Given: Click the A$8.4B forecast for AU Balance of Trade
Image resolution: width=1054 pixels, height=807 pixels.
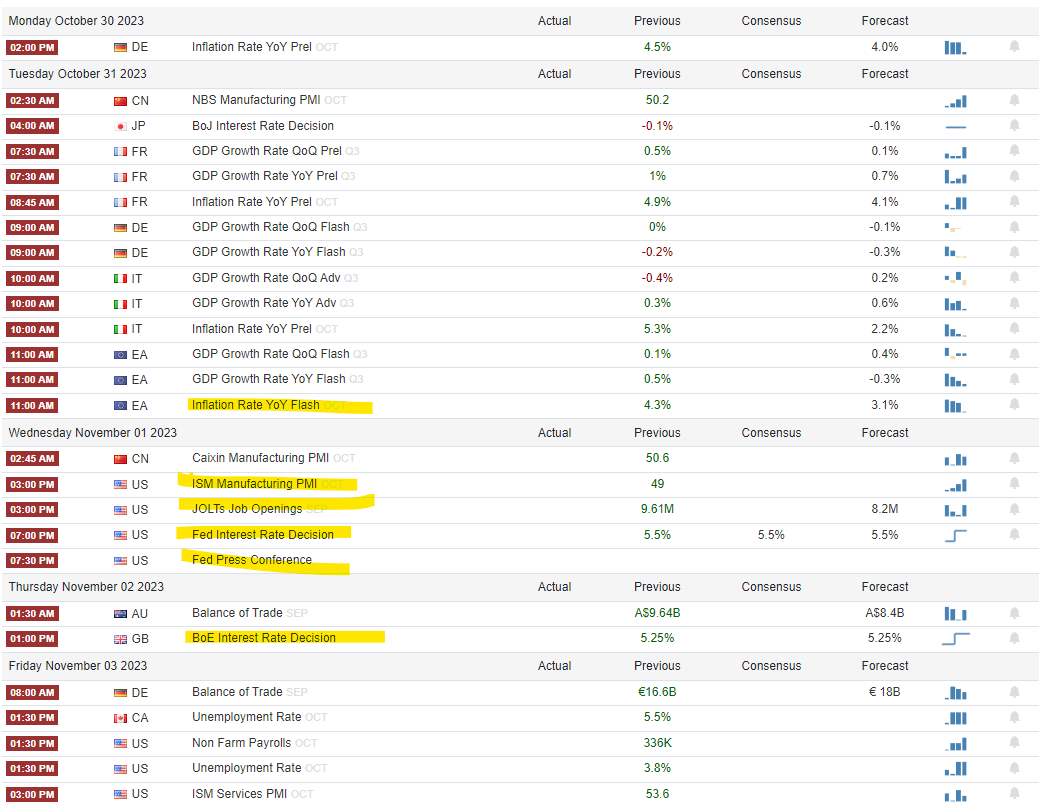Looking at the screenshot, I should pos(885,613).
